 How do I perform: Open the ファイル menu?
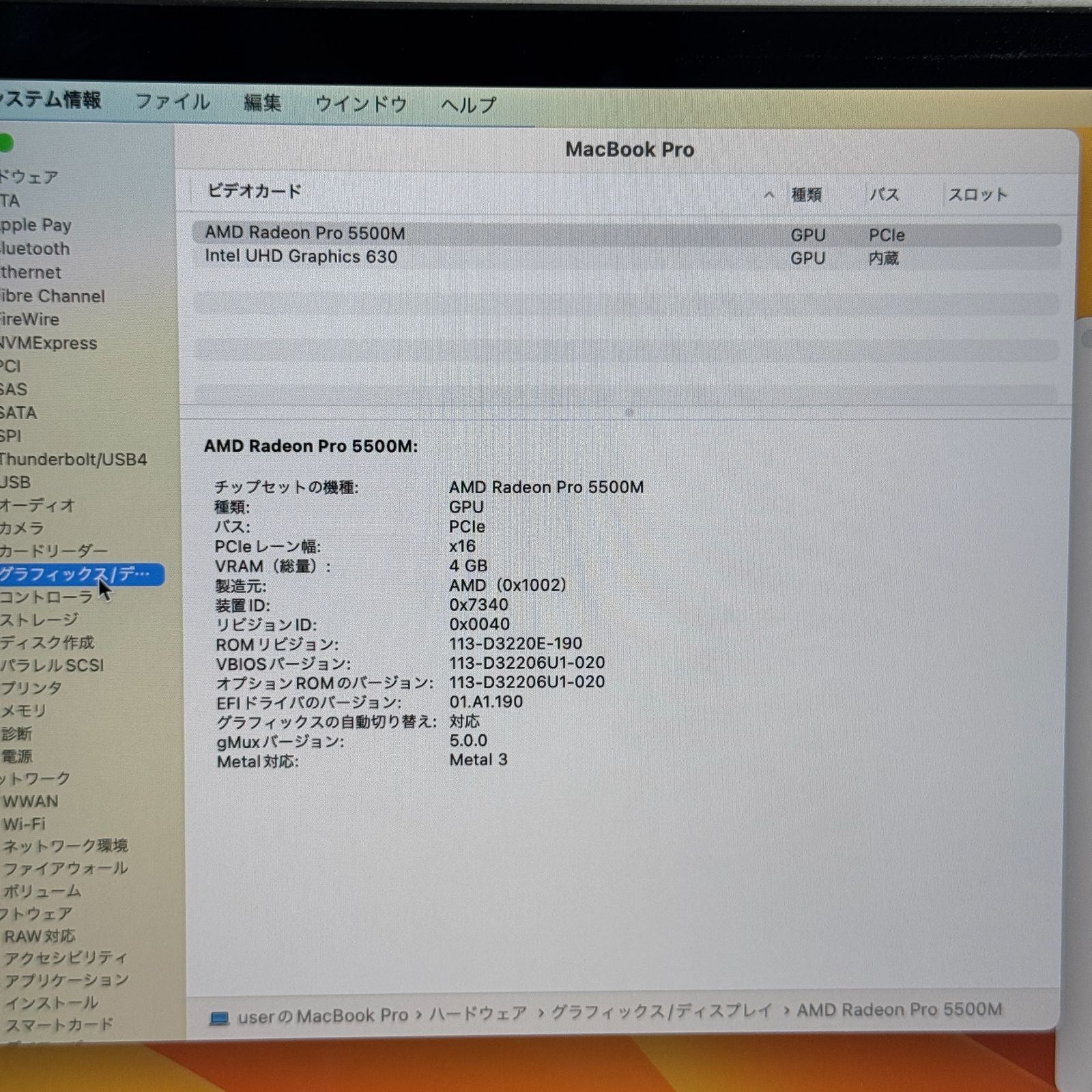click(172, 102)
